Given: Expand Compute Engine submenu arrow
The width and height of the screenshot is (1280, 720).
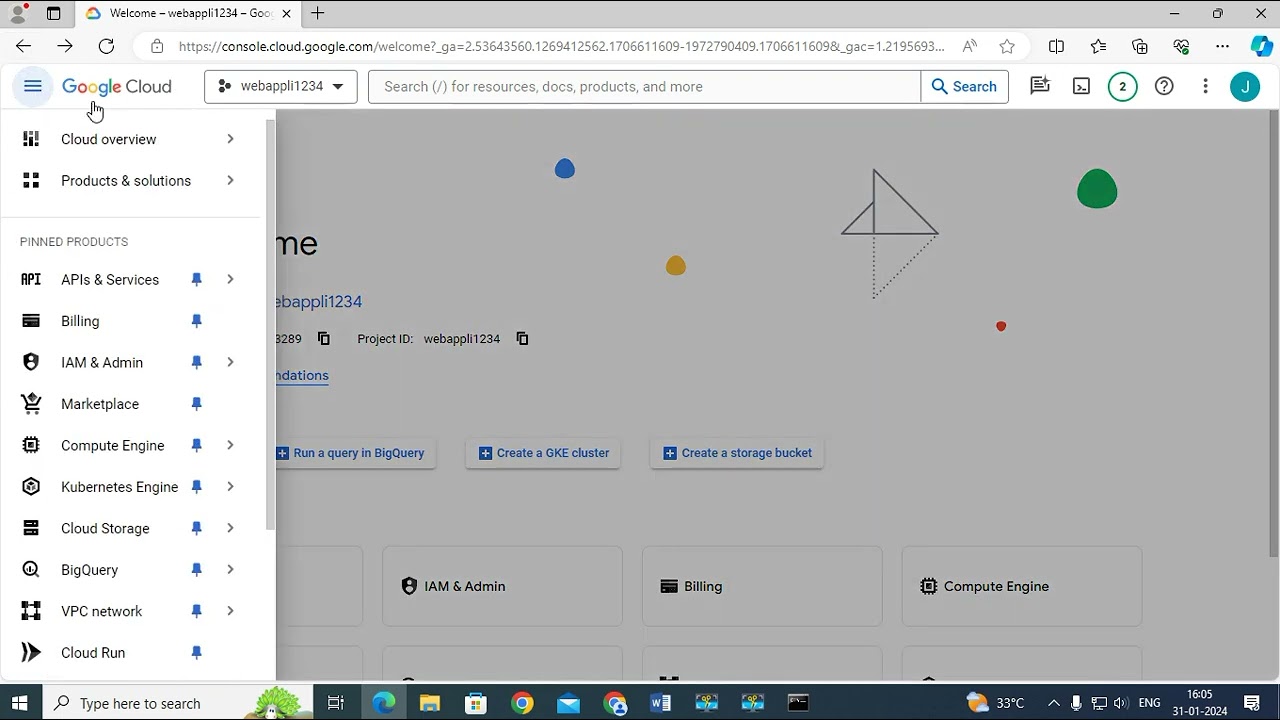Looking at the screenshot, I should coord(230,446).
